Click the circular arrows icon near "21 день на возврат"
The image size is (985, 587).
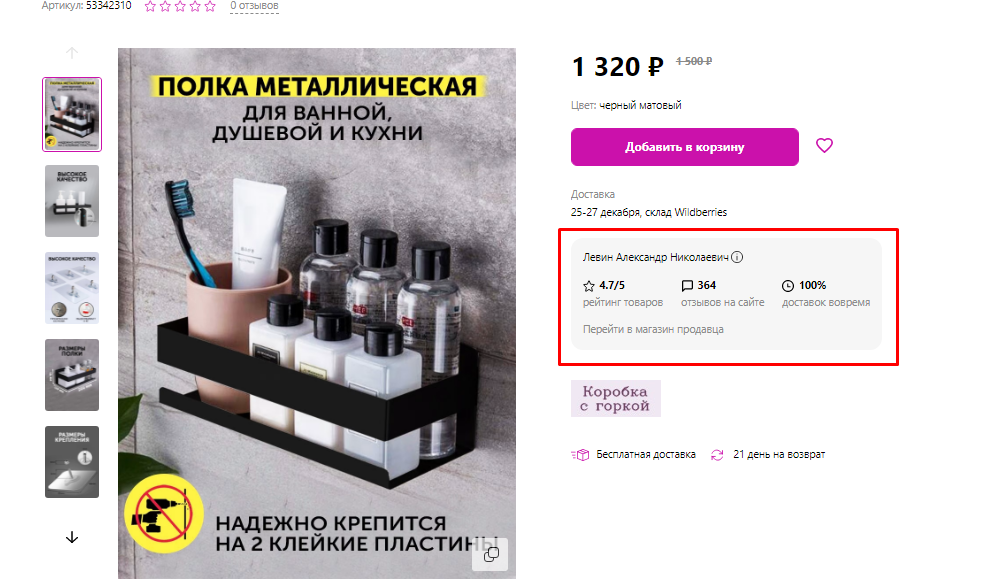pyautogui.click(x=716, y=454)
